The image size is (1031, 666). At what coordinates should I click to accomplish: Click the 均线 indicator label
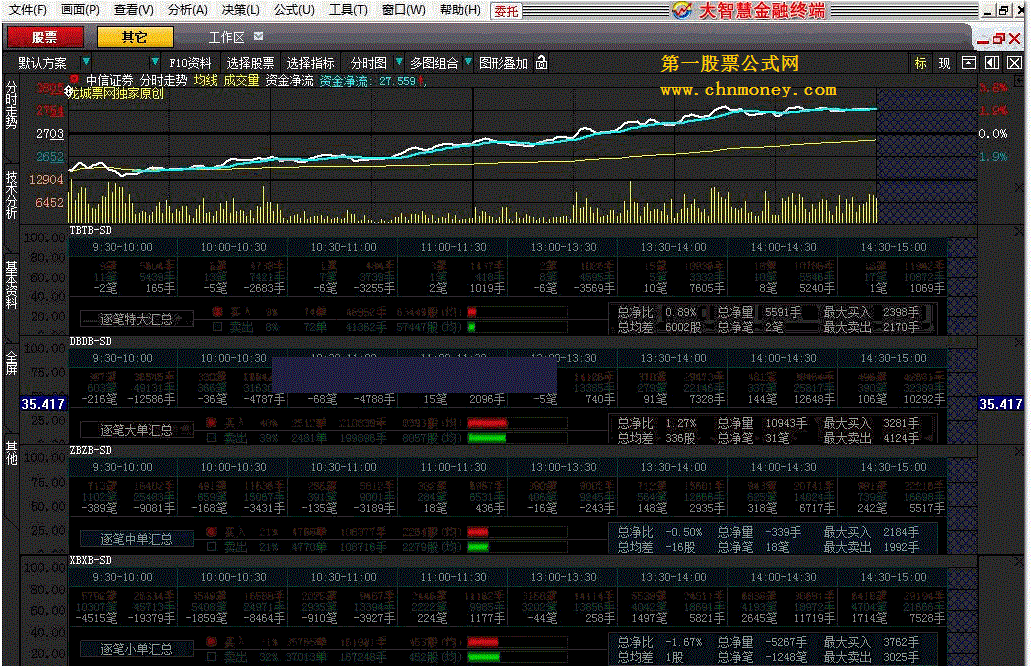pyautogui.click(x=205, y=80)
